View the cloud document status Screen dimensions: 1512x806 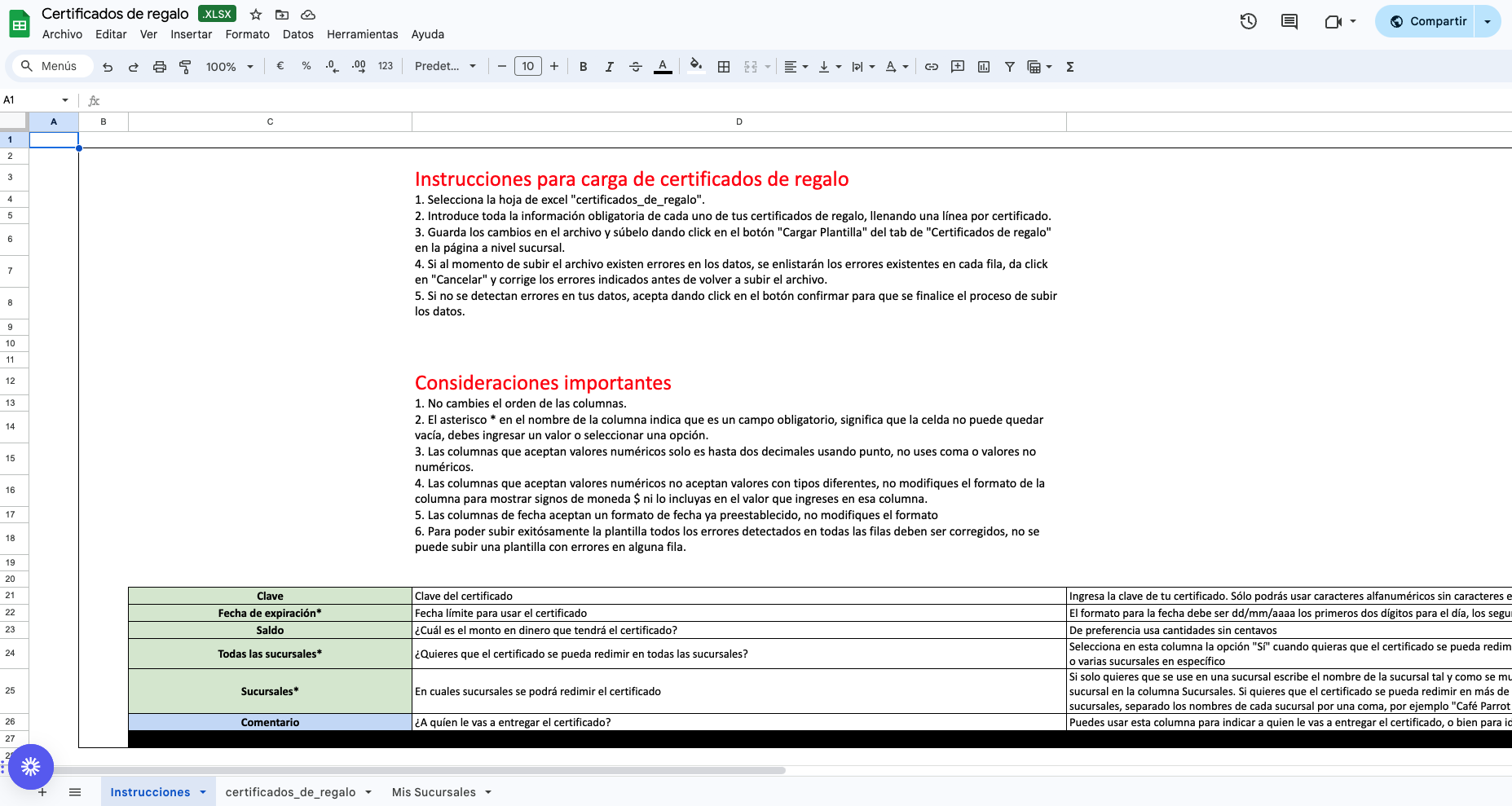point(308,15)
